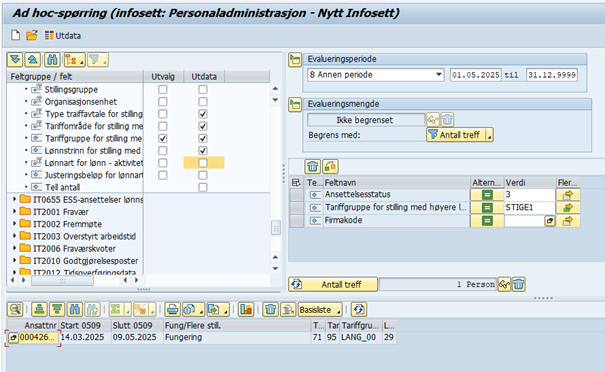The image size is (605, 372).
Task: Tick the highlighted Utdata checkbox for Lønnart for lønn
Action: pyautogui.click(x=203, y=163)
